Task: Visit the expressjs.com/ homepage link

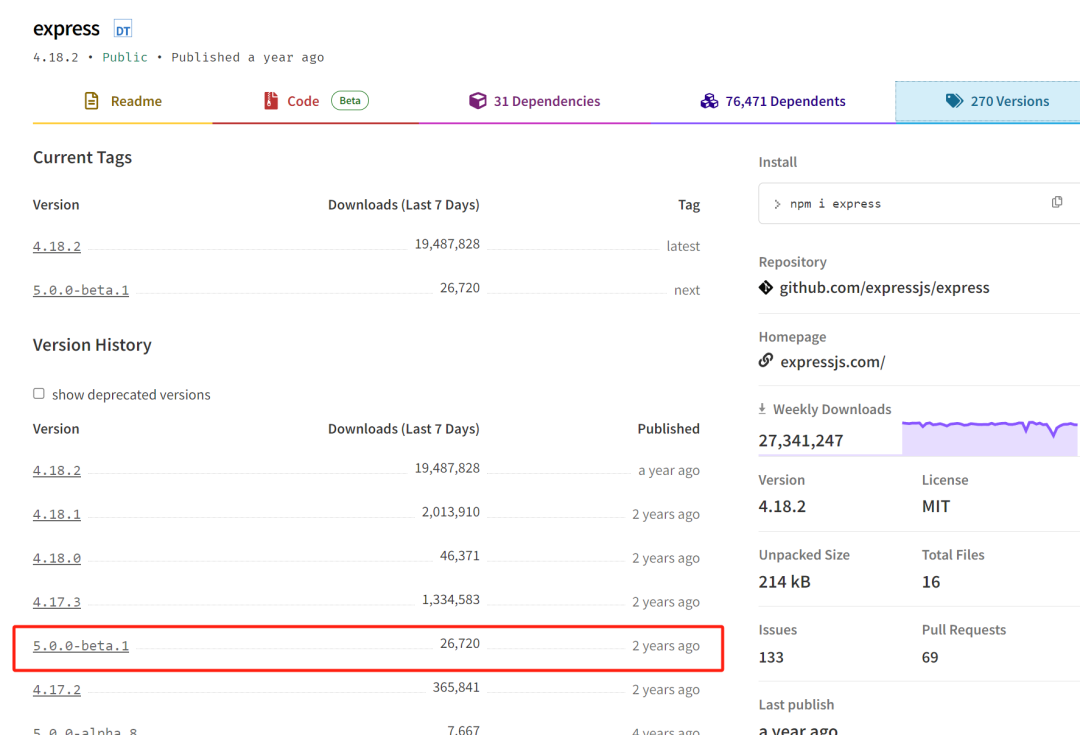Action: (x=833, y=362)
